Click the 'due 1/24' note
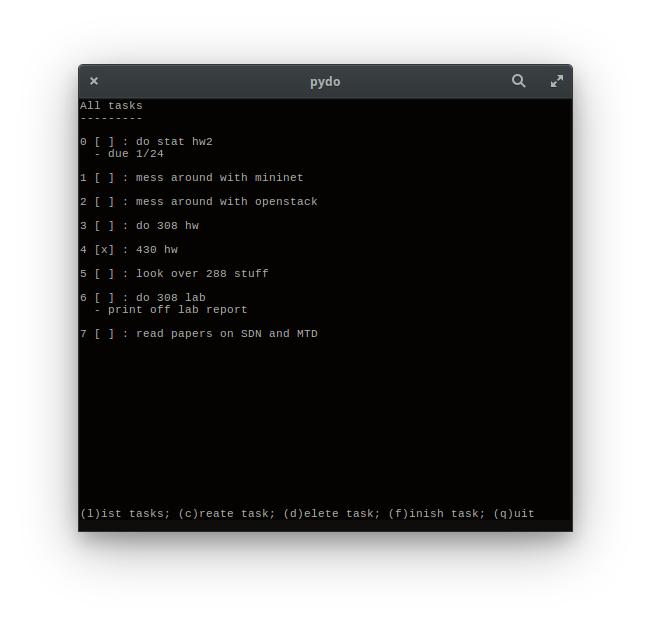 136,154
